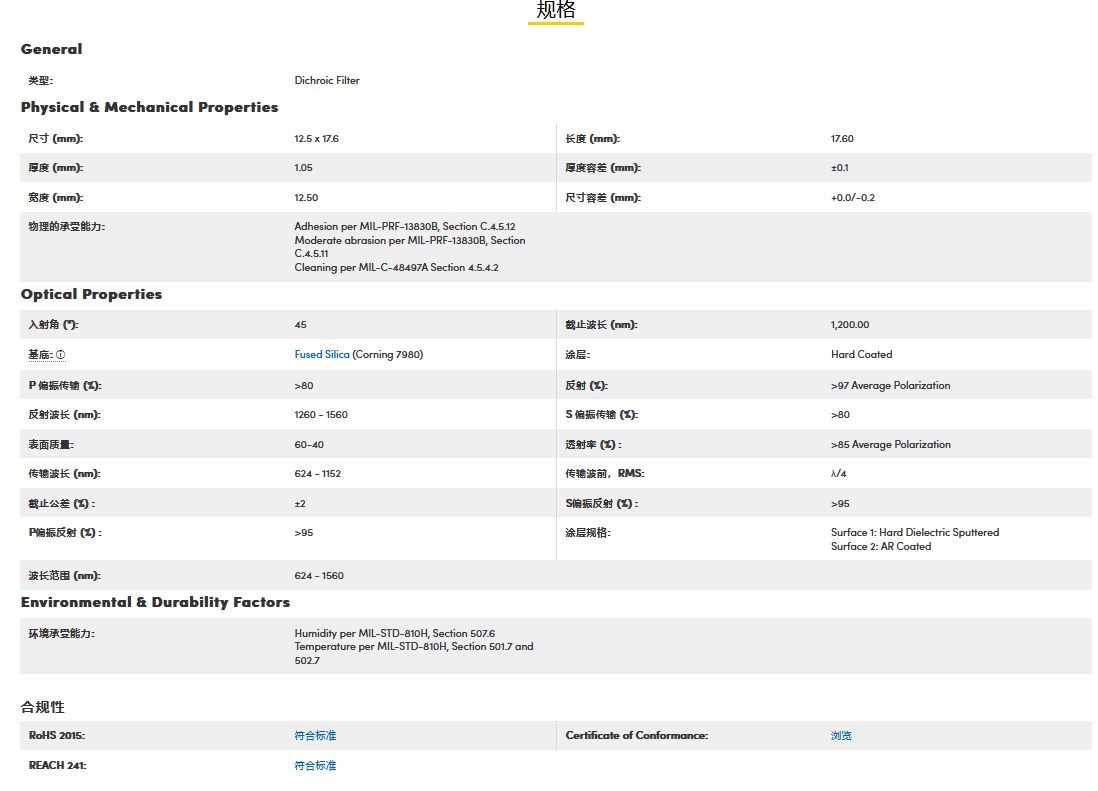Click the 1,200.00 cutoff wavelength value
1098x791 pixels.
coord(850,325)
